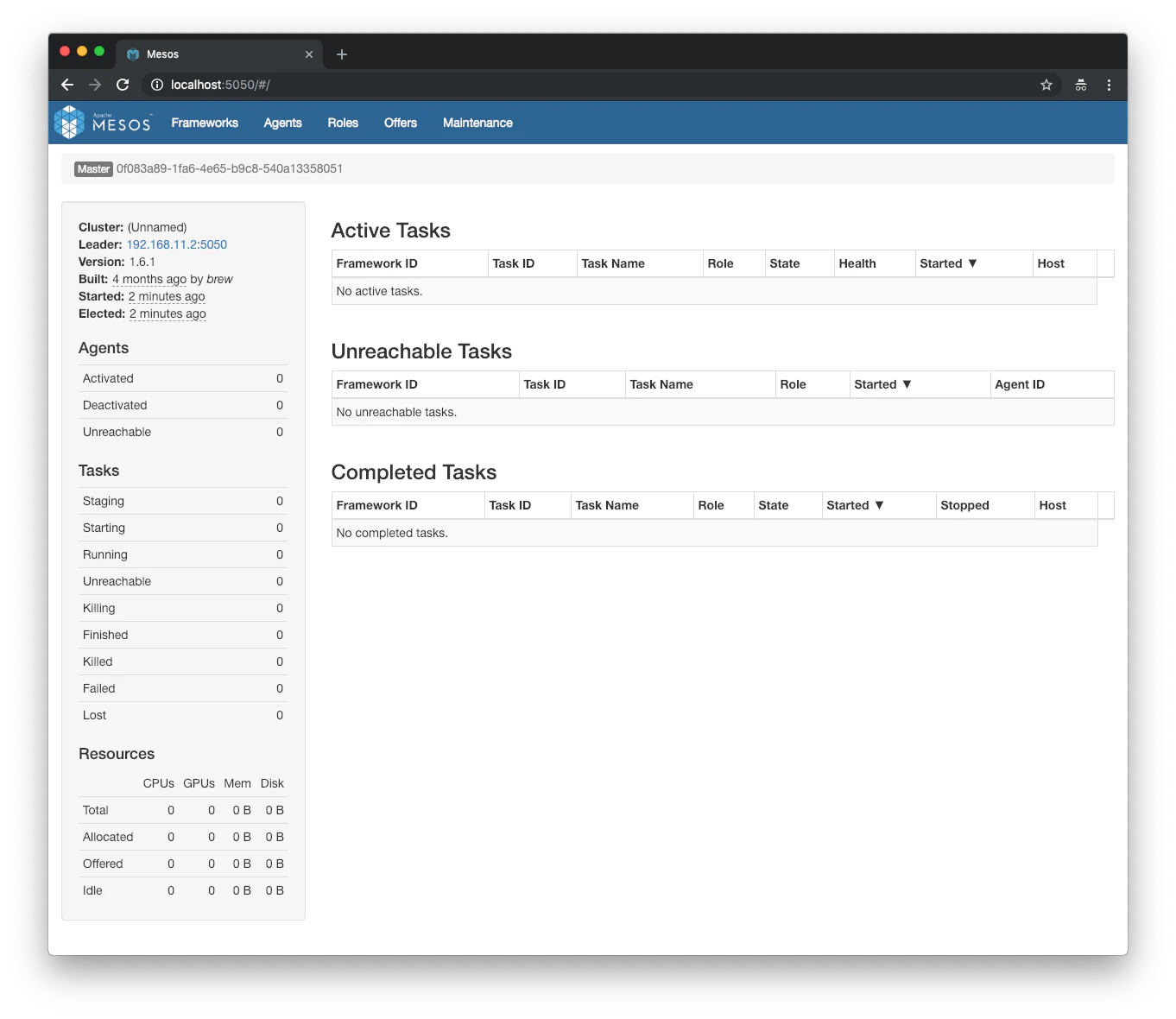Select the Running tasks row
The width and height of the screenshot is (1176, 1019).
[x=183, y=554]
